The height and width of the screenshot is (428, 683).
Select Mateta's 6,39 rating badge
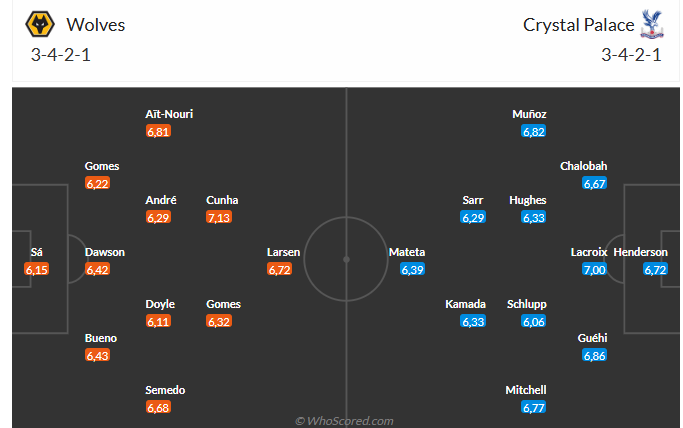point(412,270)
